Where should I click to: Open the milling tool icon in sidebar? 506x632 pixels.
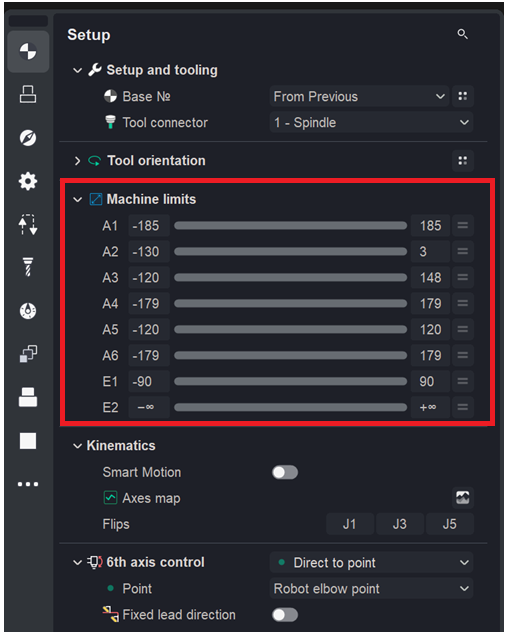pyautogui.click(x=28, y=267)
